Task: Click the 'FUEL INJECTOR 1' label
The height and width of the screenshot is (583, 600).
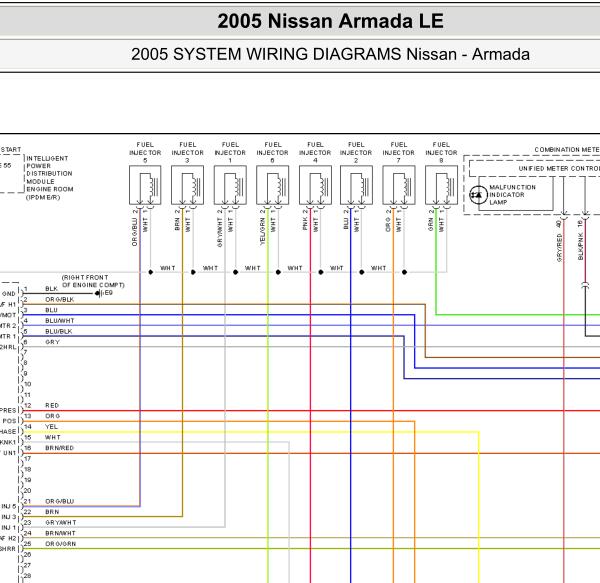Action: tap(230, 152)
